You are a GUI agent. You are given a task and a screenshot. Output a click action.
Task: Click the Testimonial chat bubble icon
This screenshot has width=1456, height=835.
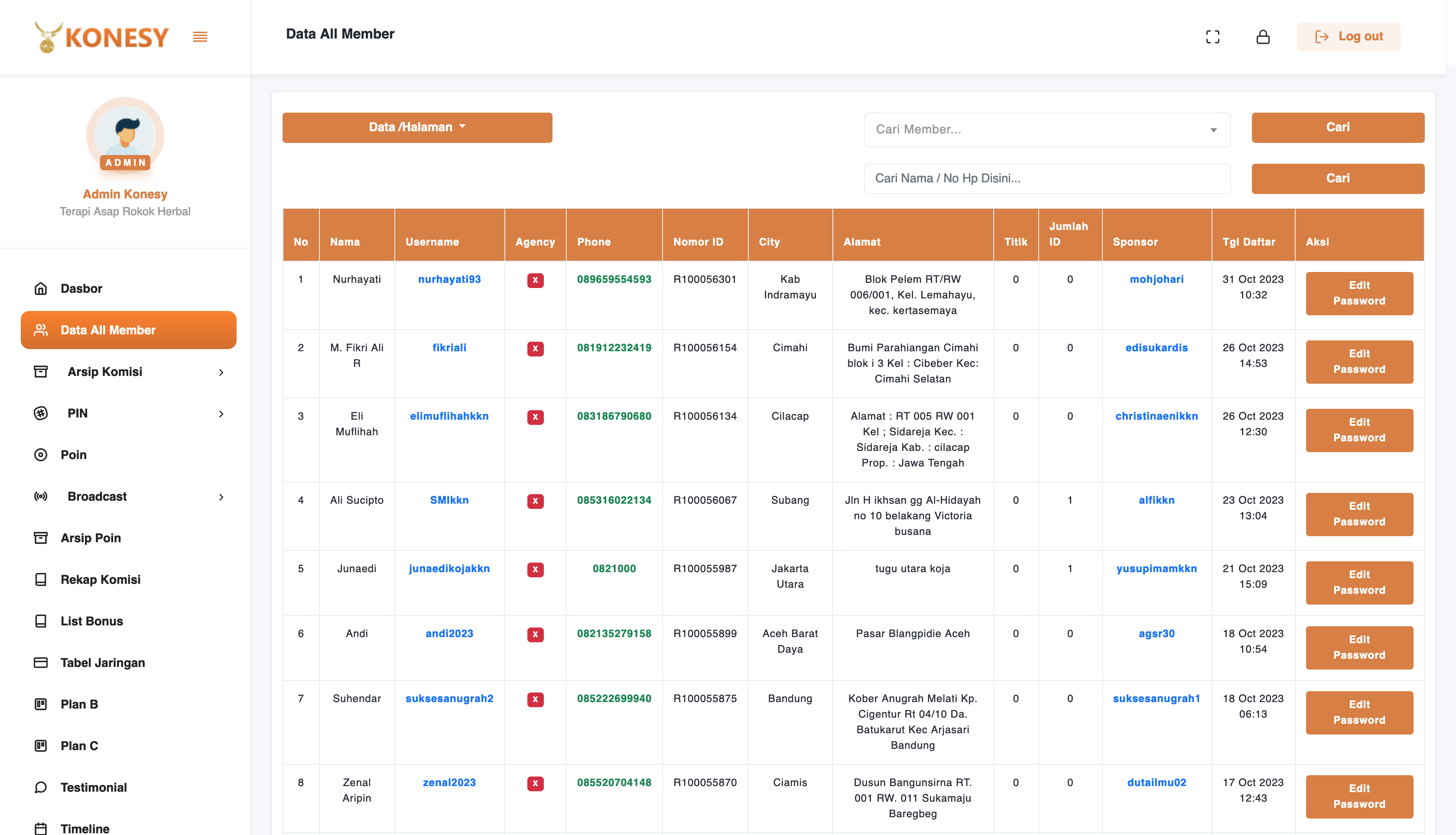click(41, 787)
